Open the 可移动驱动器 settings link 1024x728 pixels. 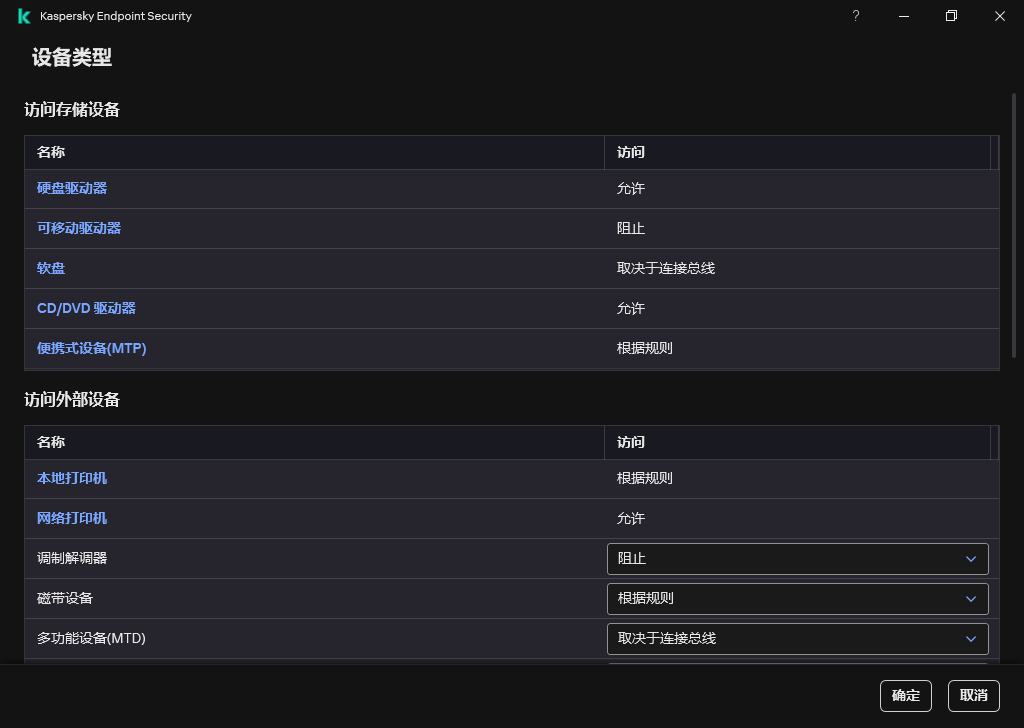[79, 228]
